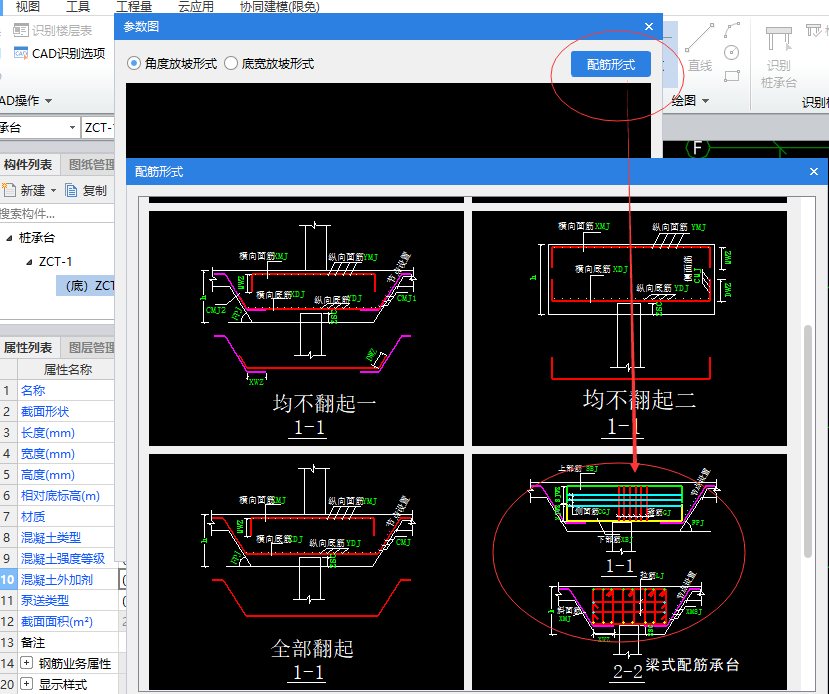Choose 均不翻起一 reinforcement thumbnail
The image size is (829, 694).
tap(306, 328)
